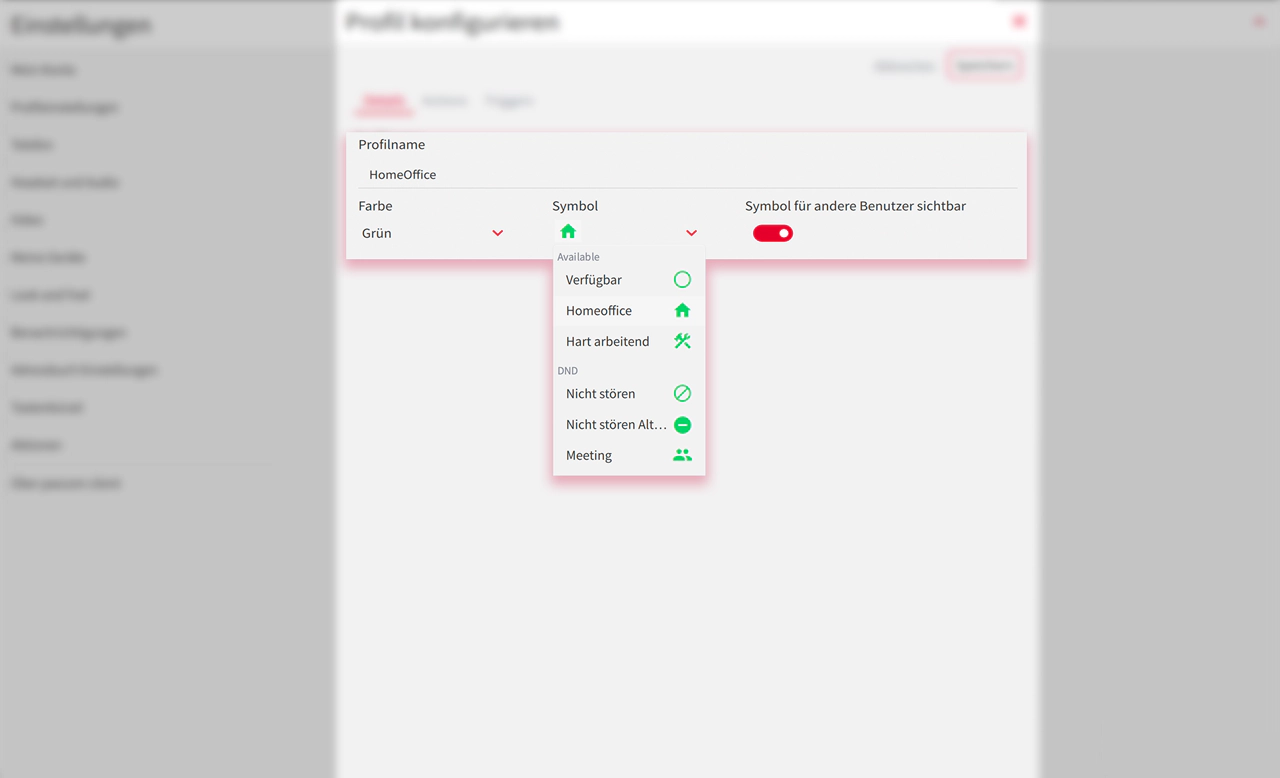
Task: Open the first entry in the Einstellungen sidebar
Action: [x=43, y=69]
